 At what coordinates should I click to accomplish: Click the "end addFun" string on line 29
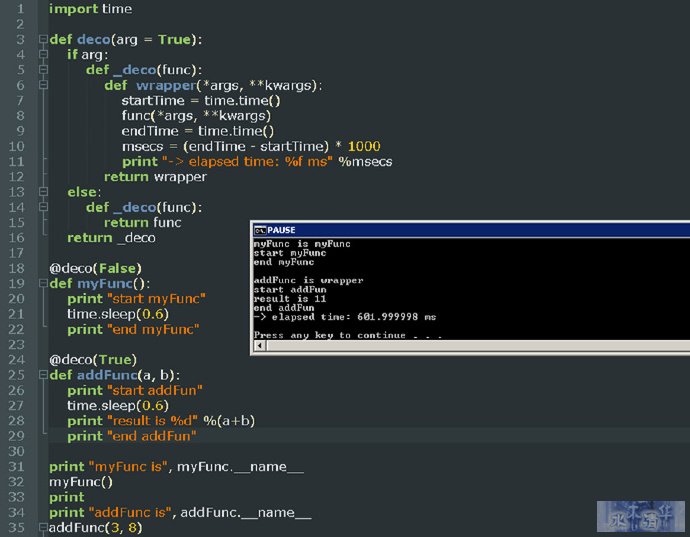pos(152,436)
